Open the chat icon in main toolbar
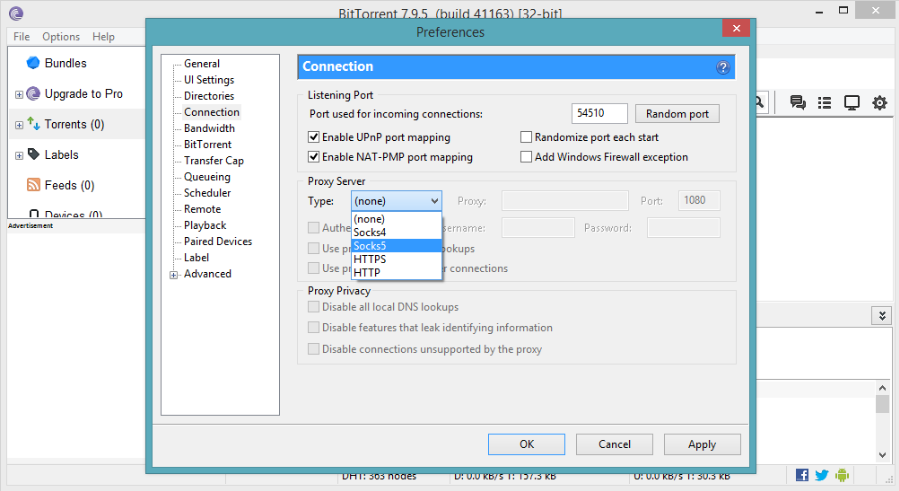 [798, 102]
